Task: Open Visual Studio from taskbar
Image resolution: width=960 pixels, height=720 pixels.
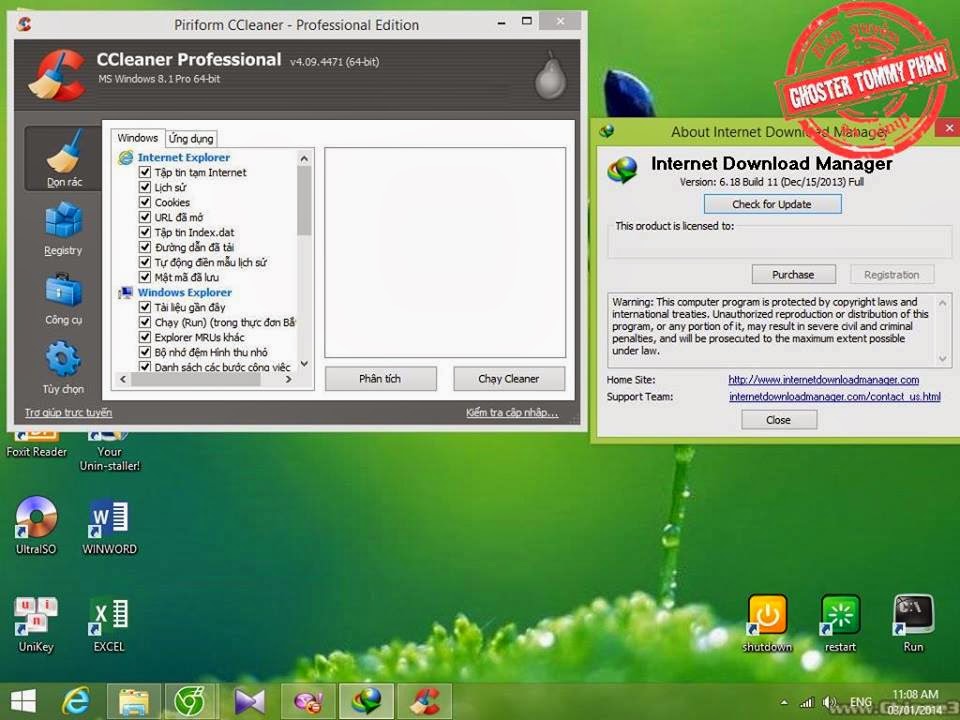Action: [x=249, y=702]
